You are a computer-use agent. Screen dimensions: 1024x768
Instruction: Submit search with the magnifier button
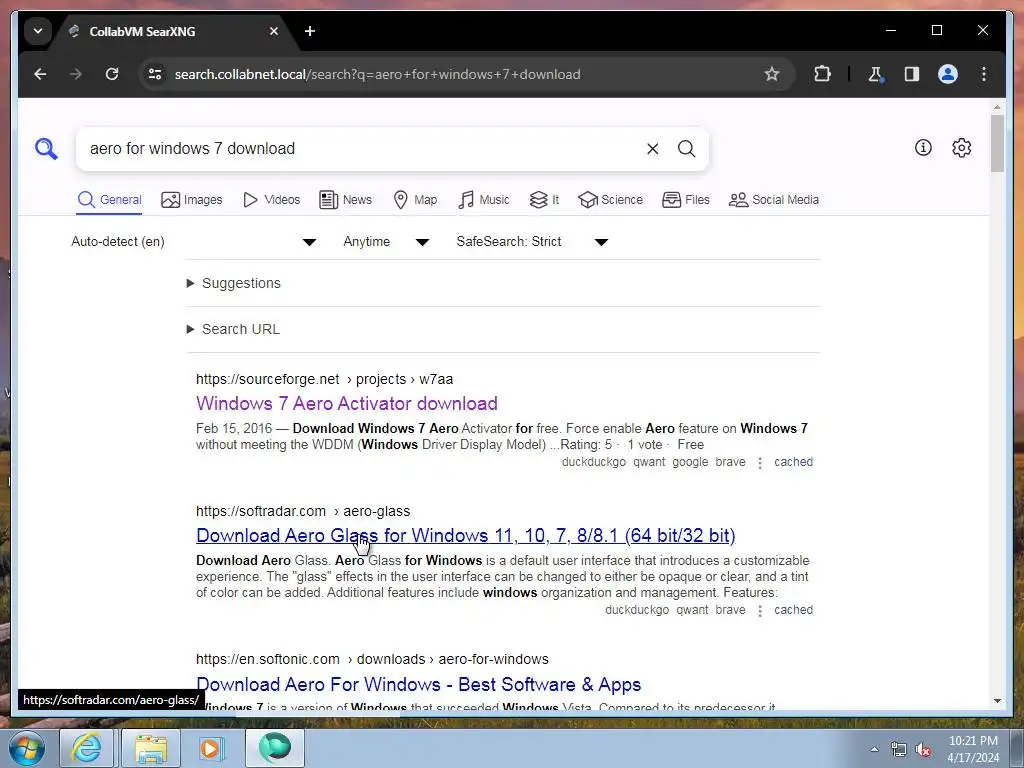click(x=686, y=148)
